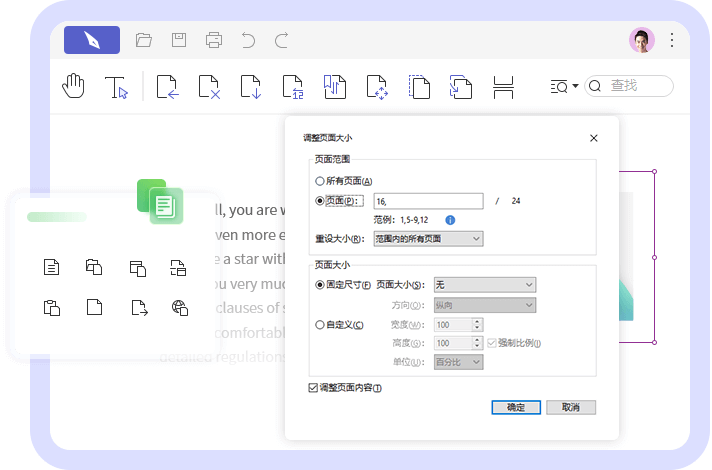Viewport: 712px width, 470px height.
Task: Click the 高度(G) value field
Action: point(453,343)
